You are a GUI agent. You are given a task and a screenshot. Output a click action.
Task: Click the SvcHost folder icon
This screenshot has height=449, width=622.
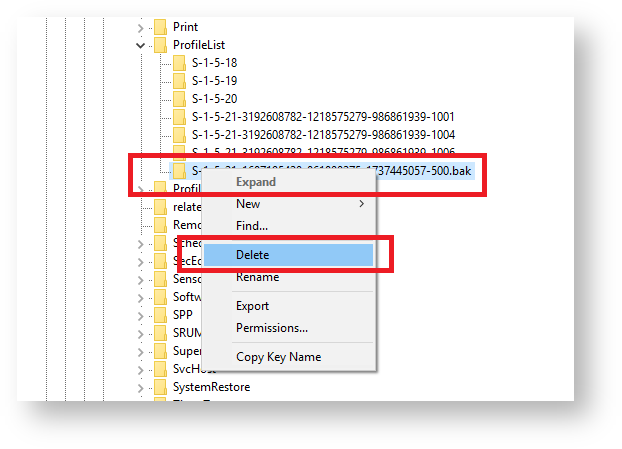coord(160,369)
